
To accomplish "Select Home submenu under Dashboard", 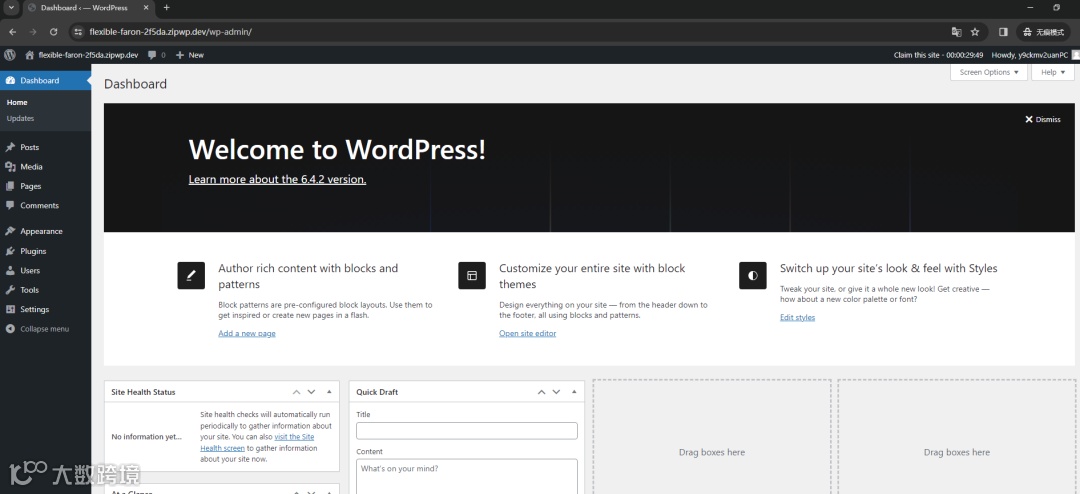I will (x=17, y=102).
